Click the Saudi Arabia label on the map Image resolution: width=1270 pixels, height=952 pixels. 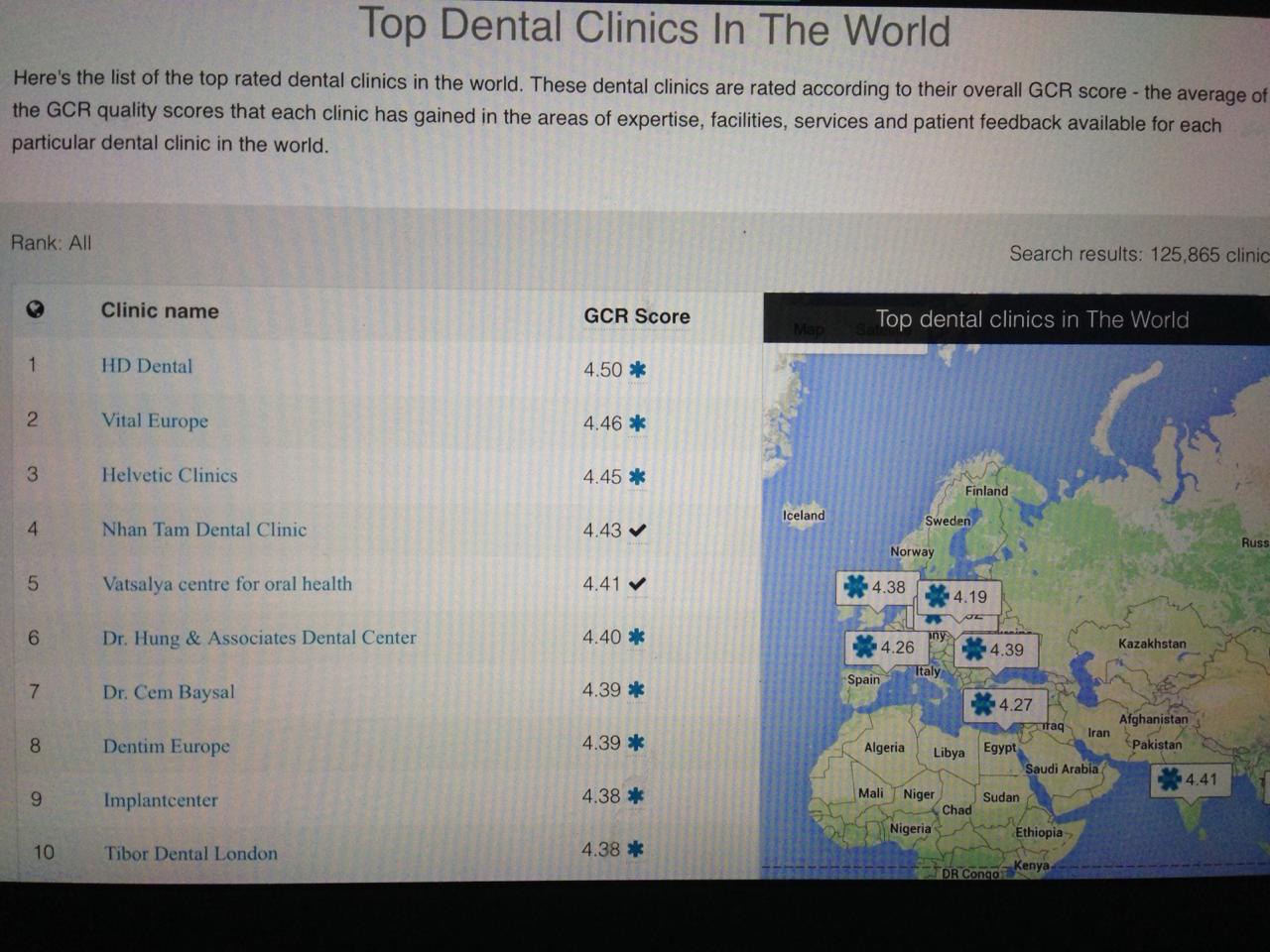tap(1062, 769)
